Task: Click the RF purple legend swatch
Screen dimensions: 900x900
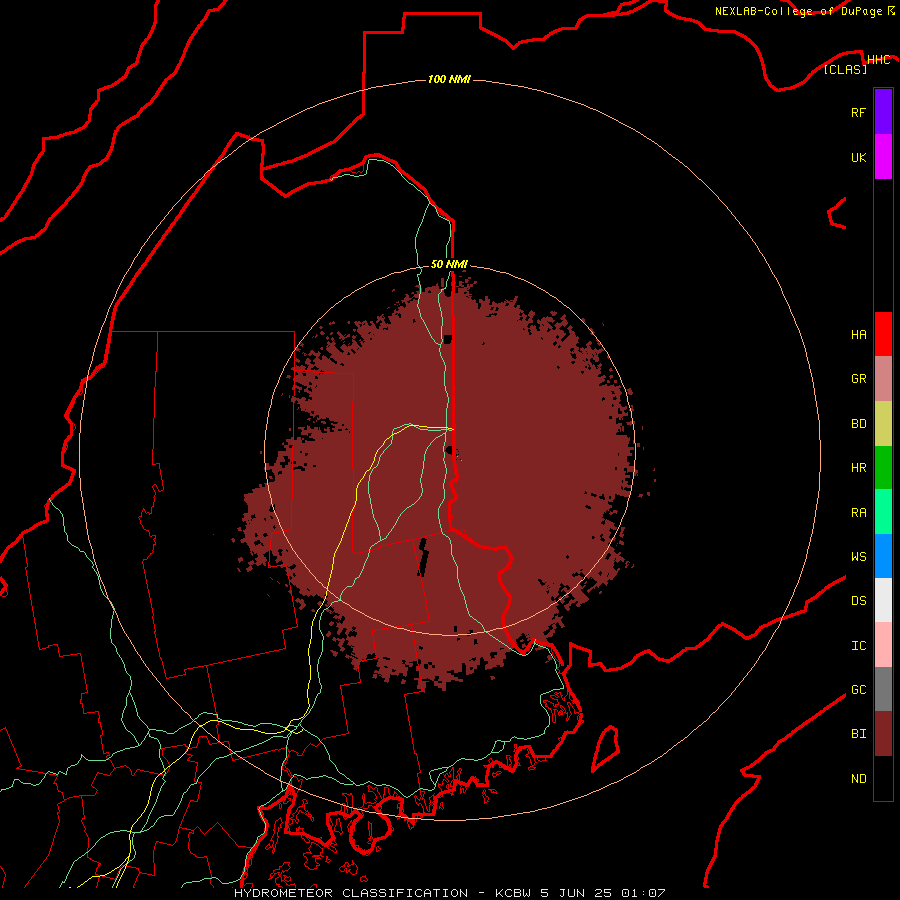Action: (x=883, y=112)
